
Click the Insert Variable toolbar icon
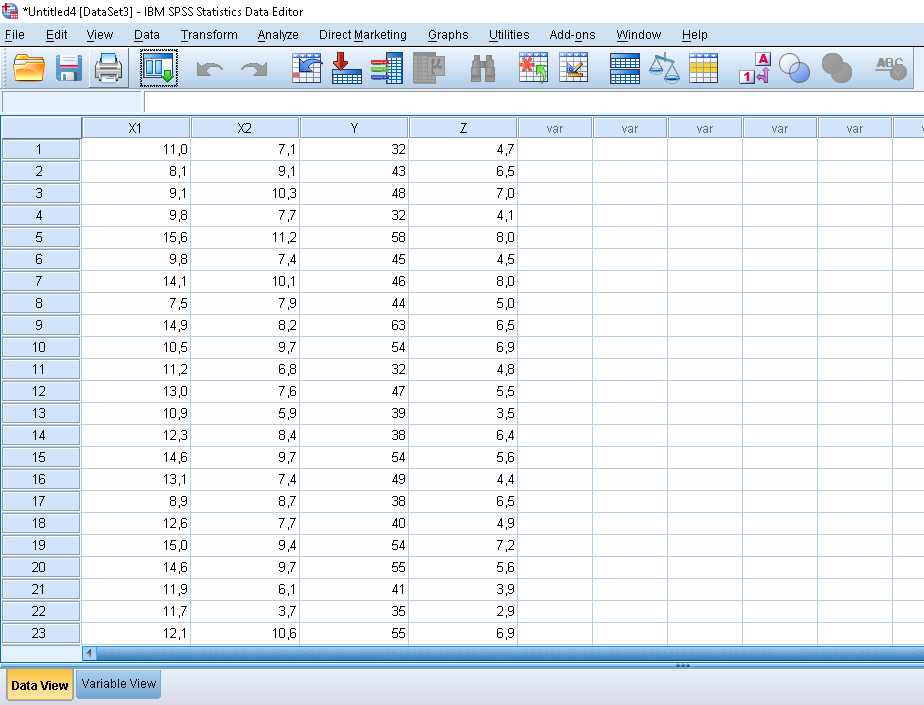[573, 68]
